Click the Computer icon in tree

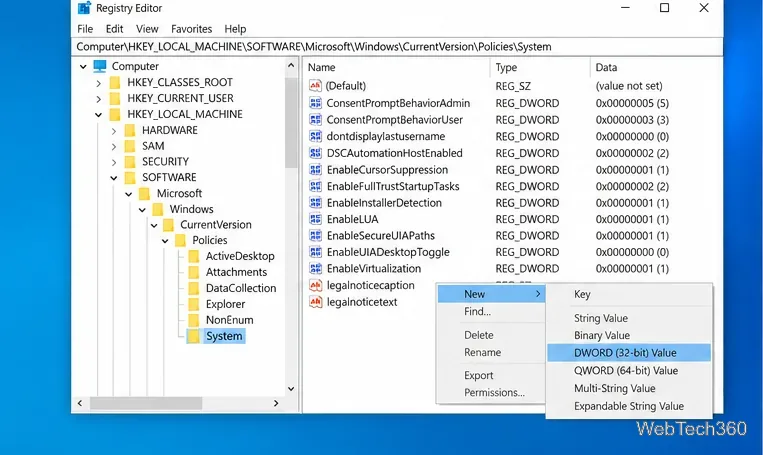[100, 66]
